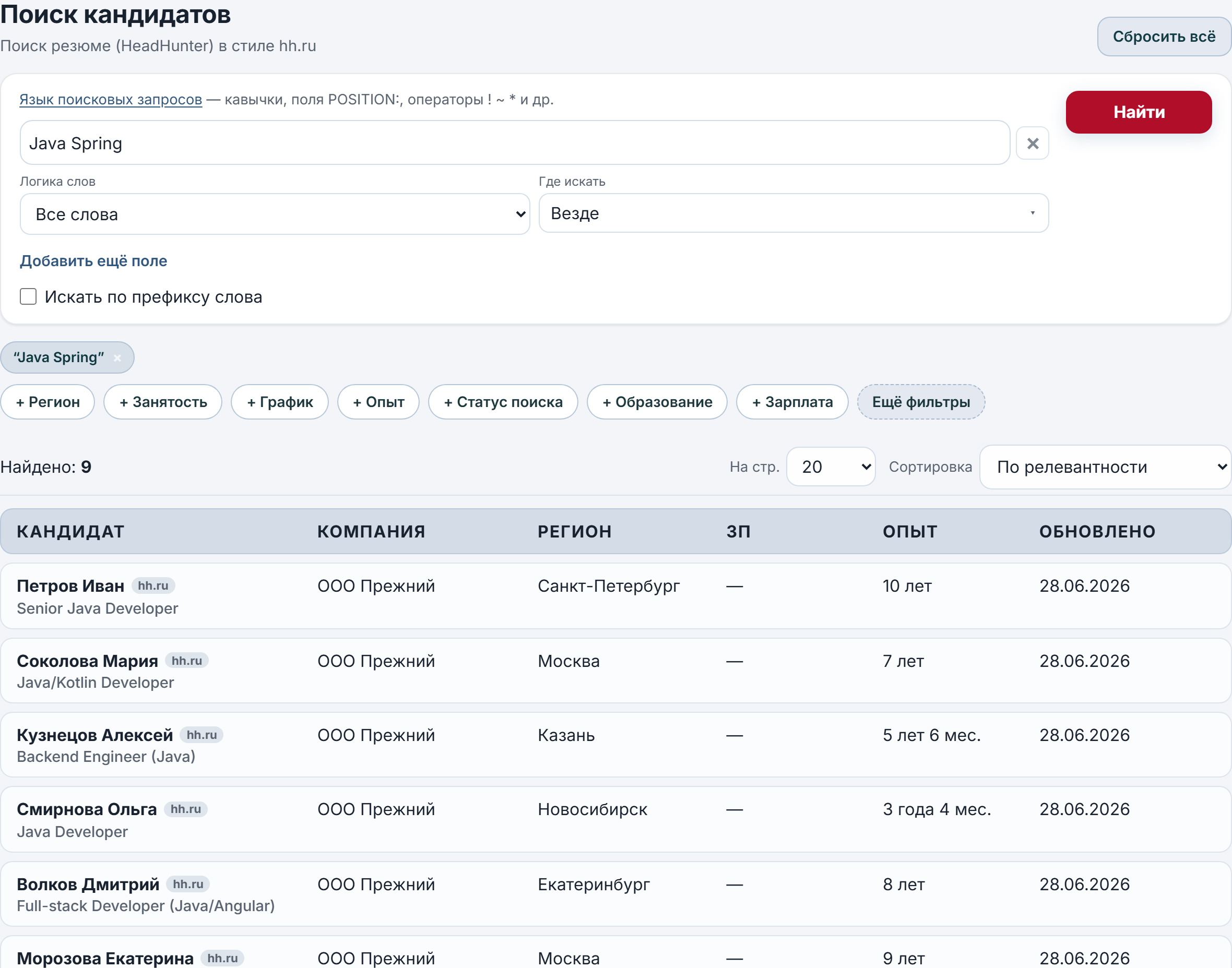Open the Сортировка dropdown
Screen dimensions: 1232x968
pos(1106,467)
